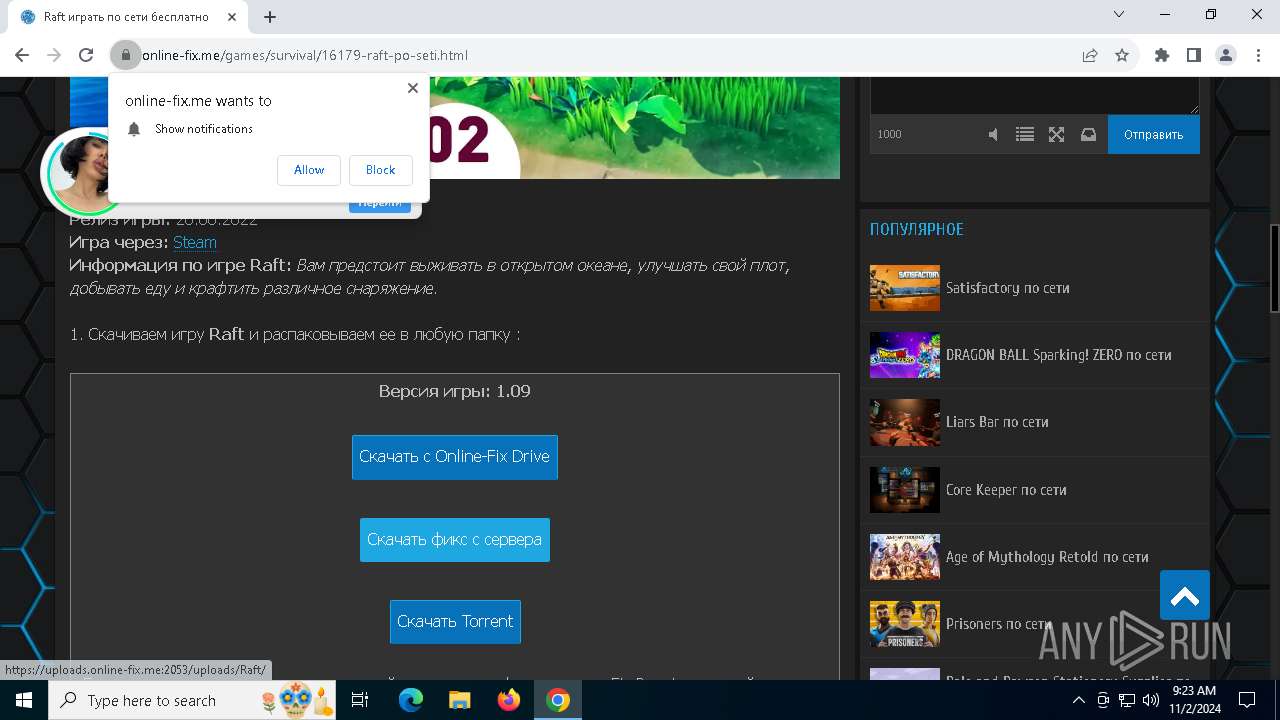Share this page via the share icon
The height and width of the screenshot is (720, 1280).
pos(1090,56)
